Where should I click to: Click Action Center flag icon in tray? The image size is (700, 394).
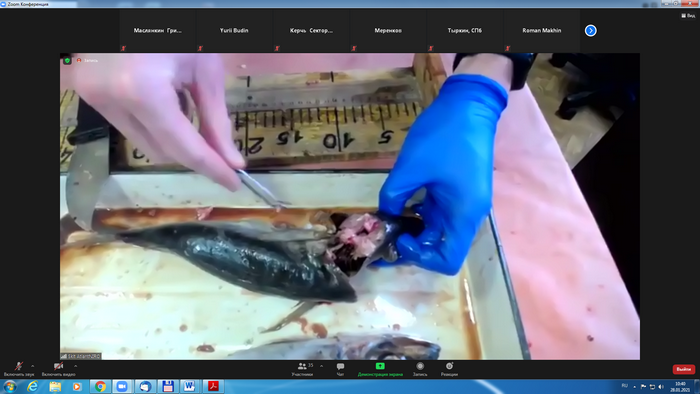click(x=643, y=386)
